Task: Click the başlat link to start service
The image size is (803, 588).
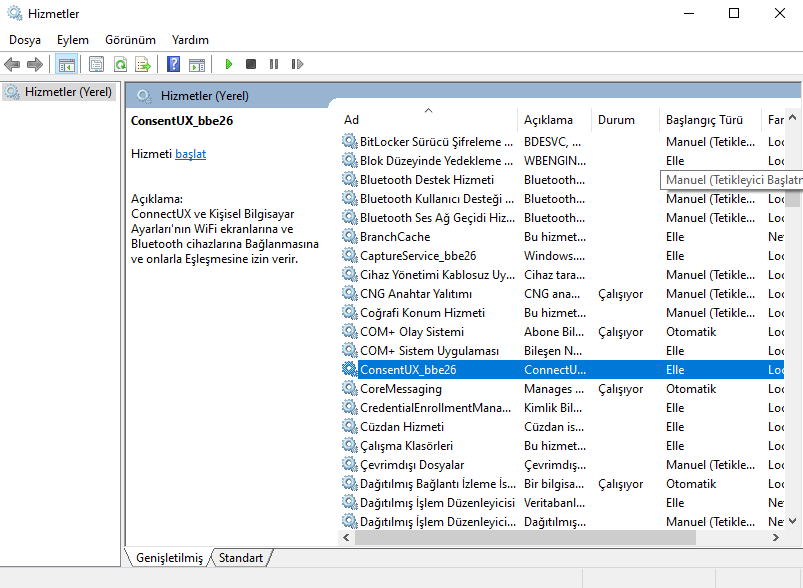Action: coord(191,154)
